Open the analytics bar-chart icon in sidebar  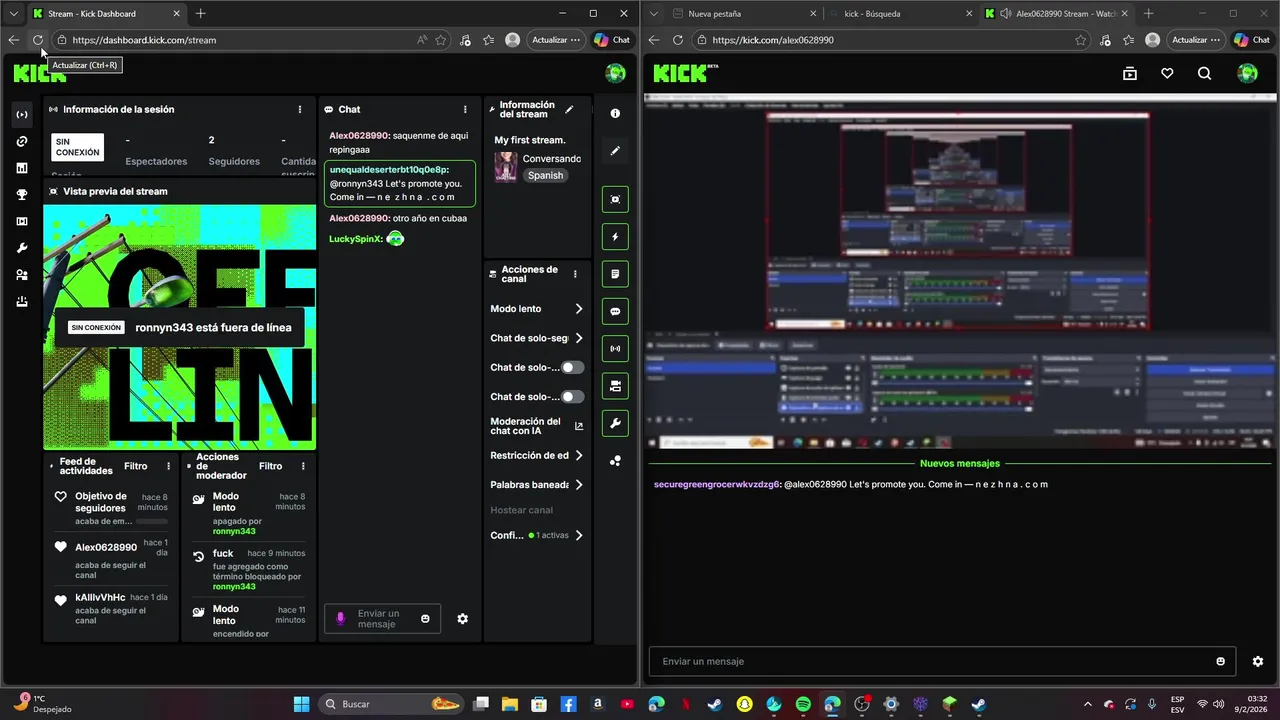pyautogui.click(x=22, y=168)
